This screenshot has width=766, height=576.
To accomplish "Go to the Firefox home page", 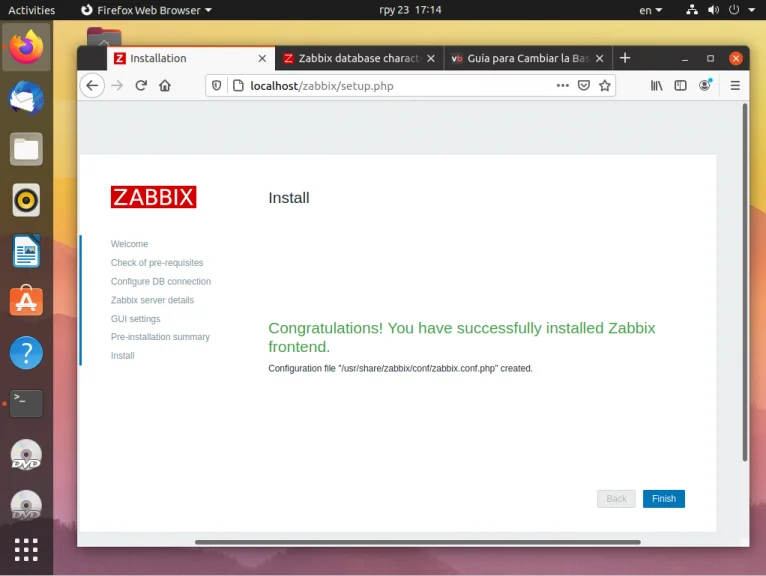I will point(165,86).
